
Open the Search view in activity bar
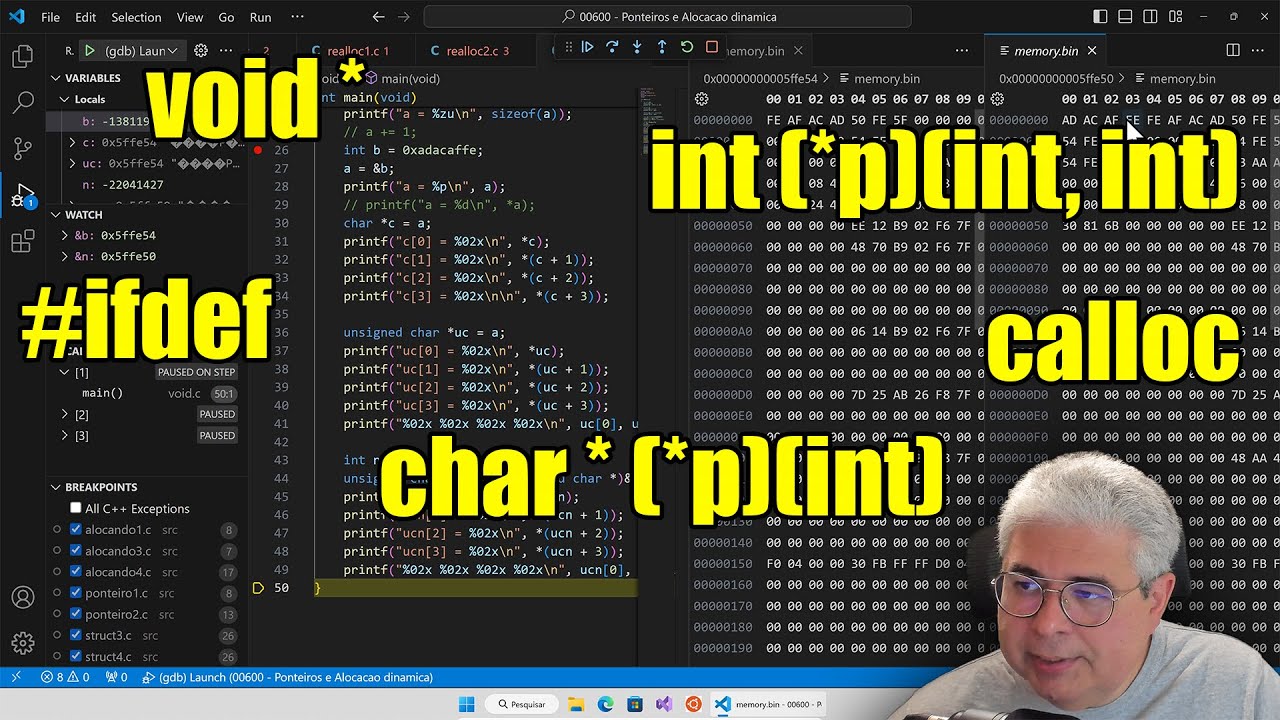[x=22, y=102]
